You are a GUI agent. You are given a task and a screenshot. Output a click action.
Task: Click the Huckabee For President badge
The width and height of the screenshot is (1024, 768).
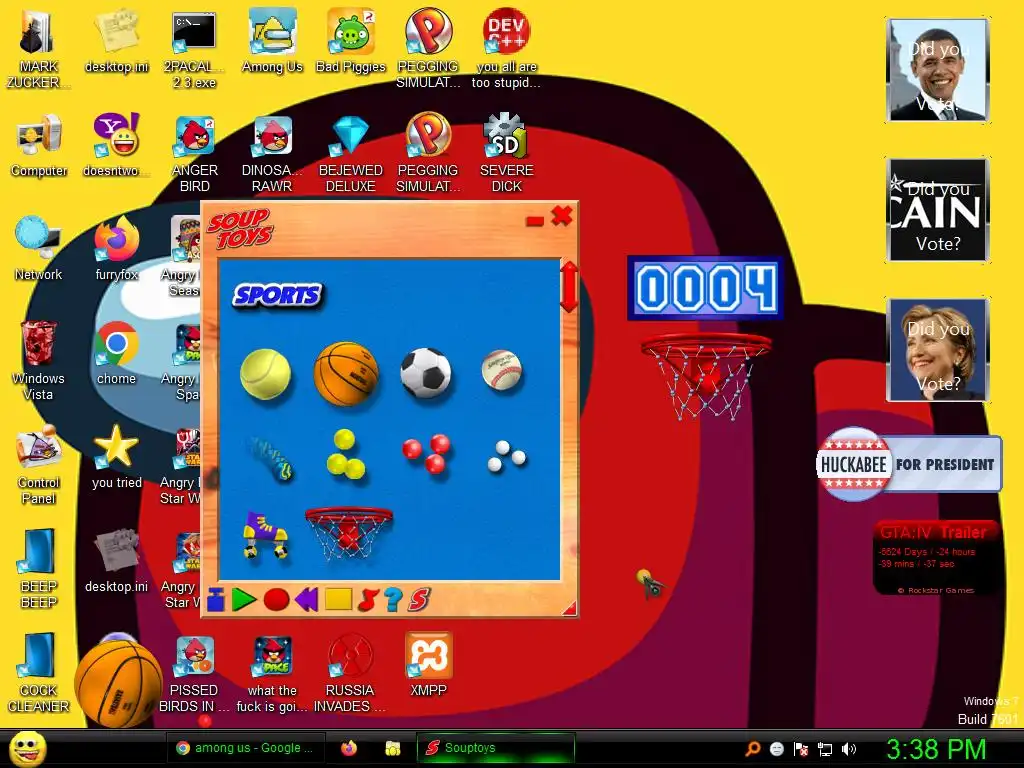coord(908,464)
